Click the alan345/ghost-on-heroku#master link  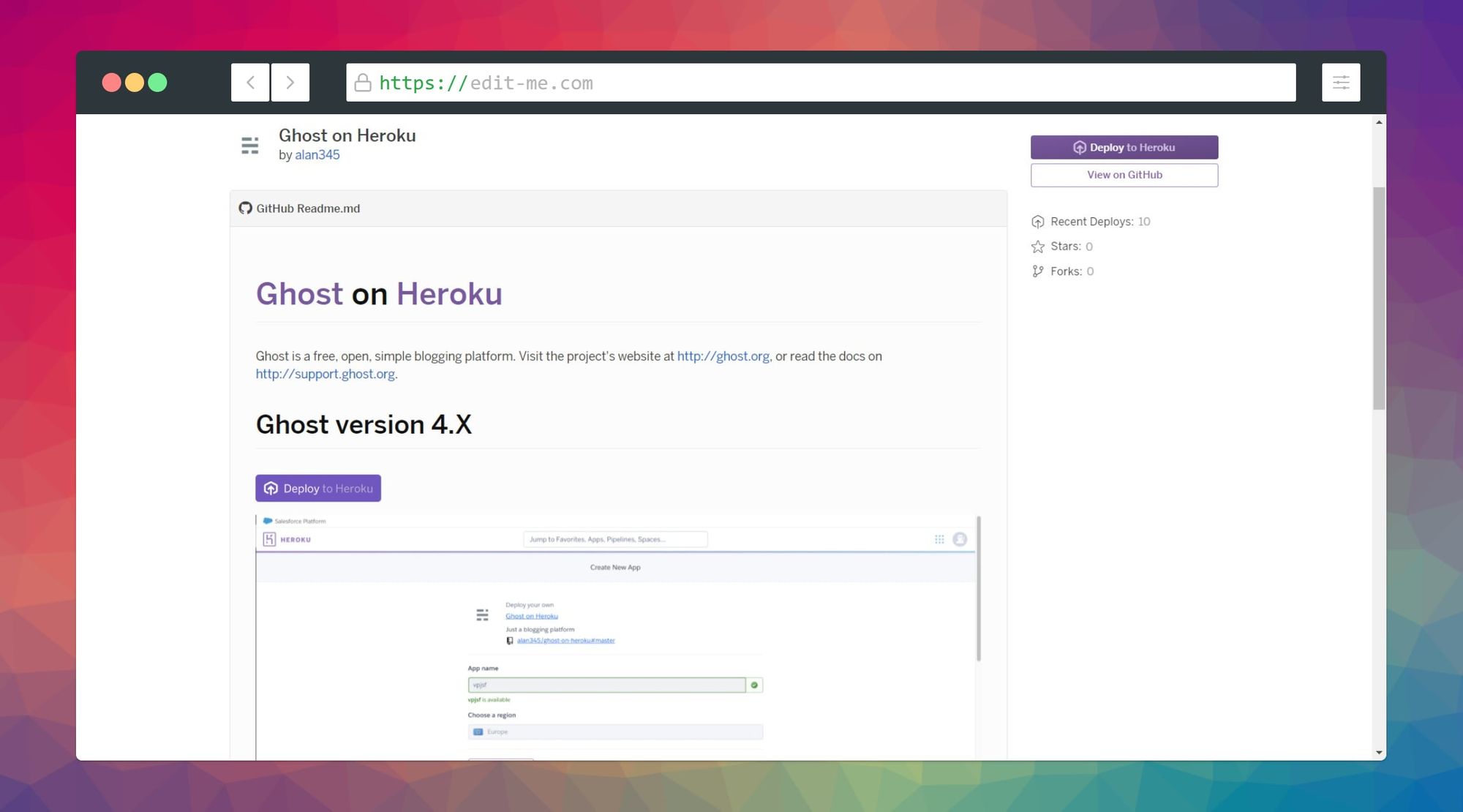click(x=565, y=641)
